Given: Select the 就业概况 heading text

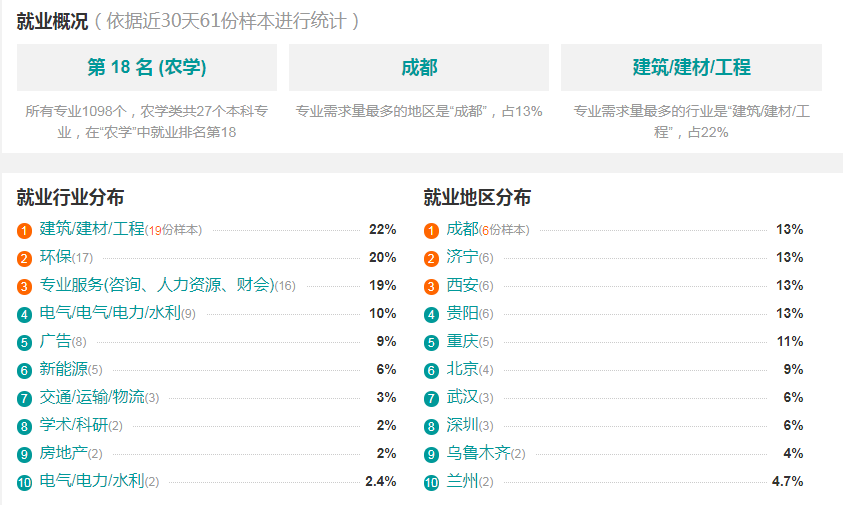Looking at the screenshot, I should 52,22.
